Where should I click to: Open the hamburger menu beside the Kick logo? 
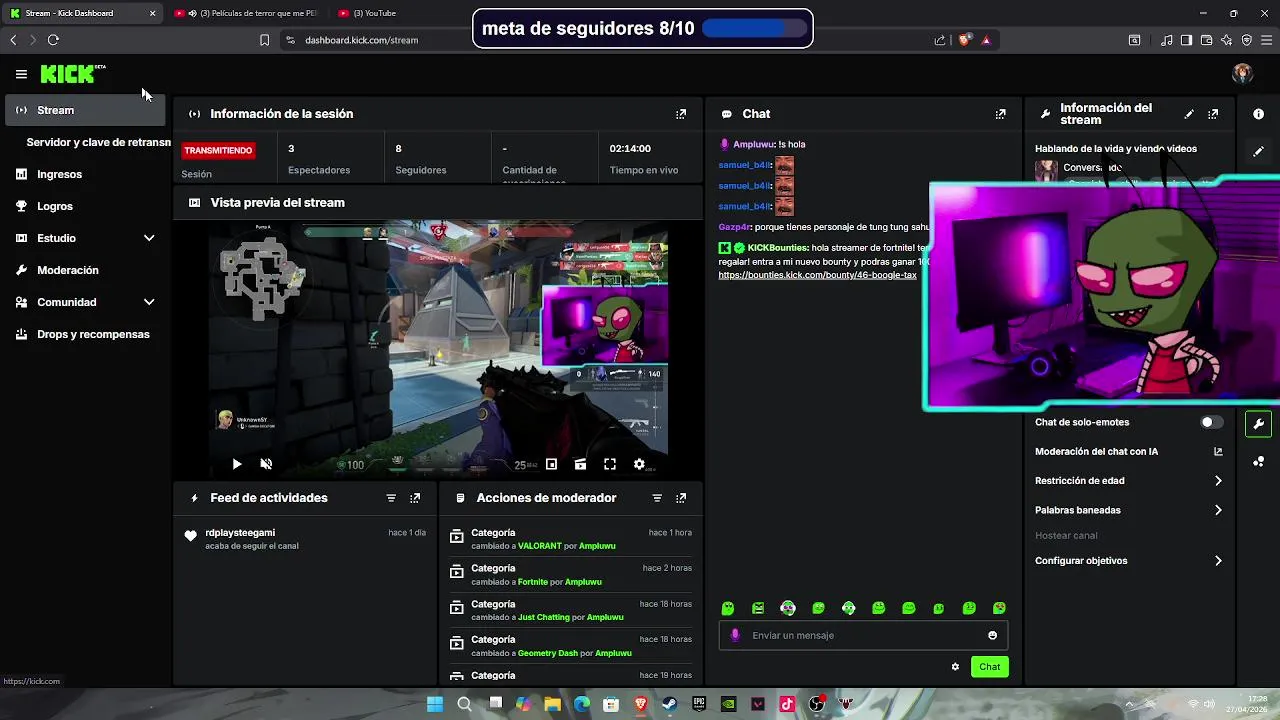coord(21,74)
